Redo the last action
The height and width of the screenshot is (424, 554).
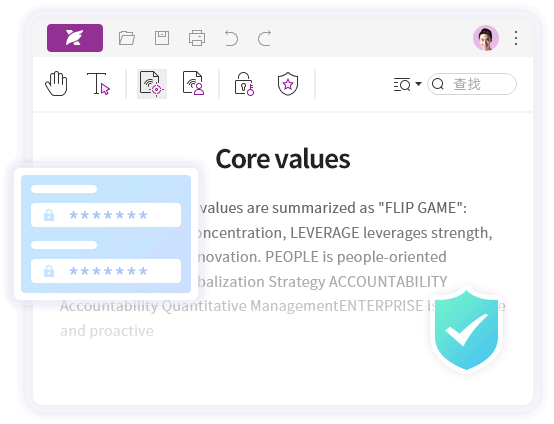(264, 38)
